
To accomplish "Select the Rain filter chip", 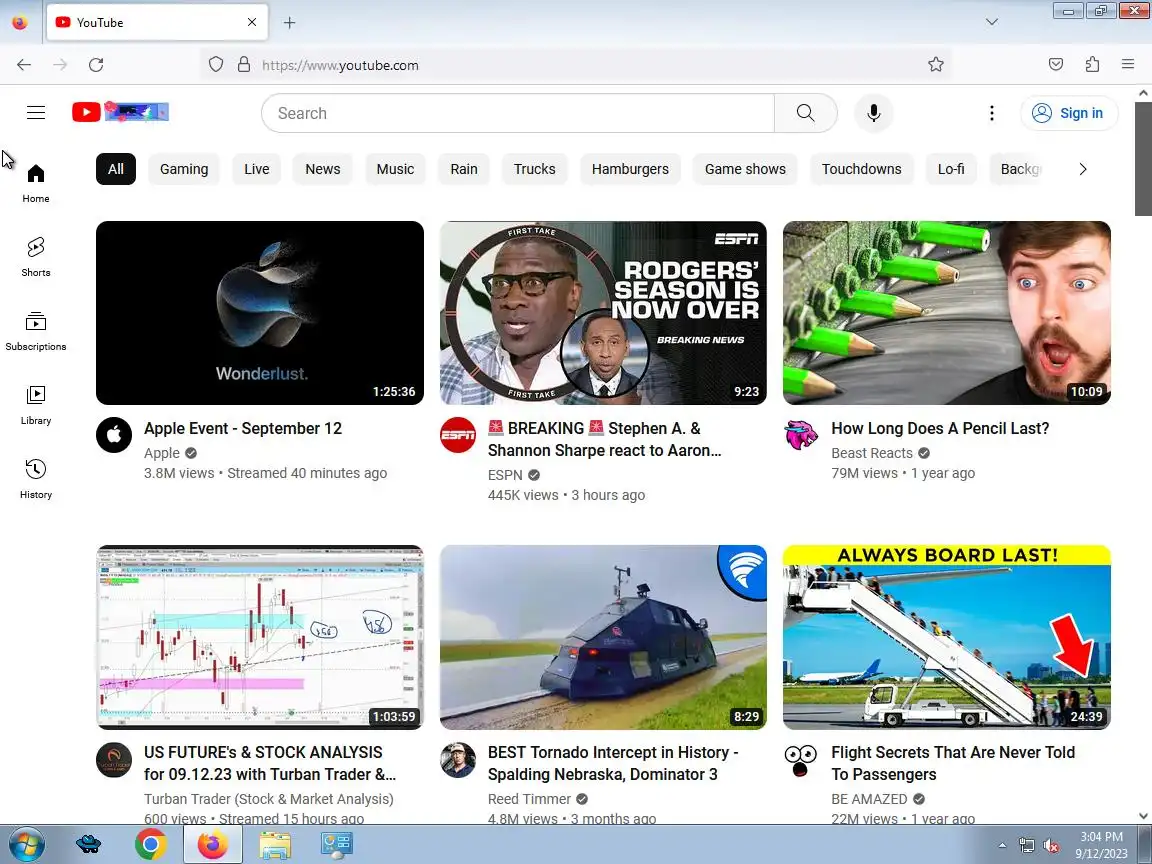I will pos(464,169).
